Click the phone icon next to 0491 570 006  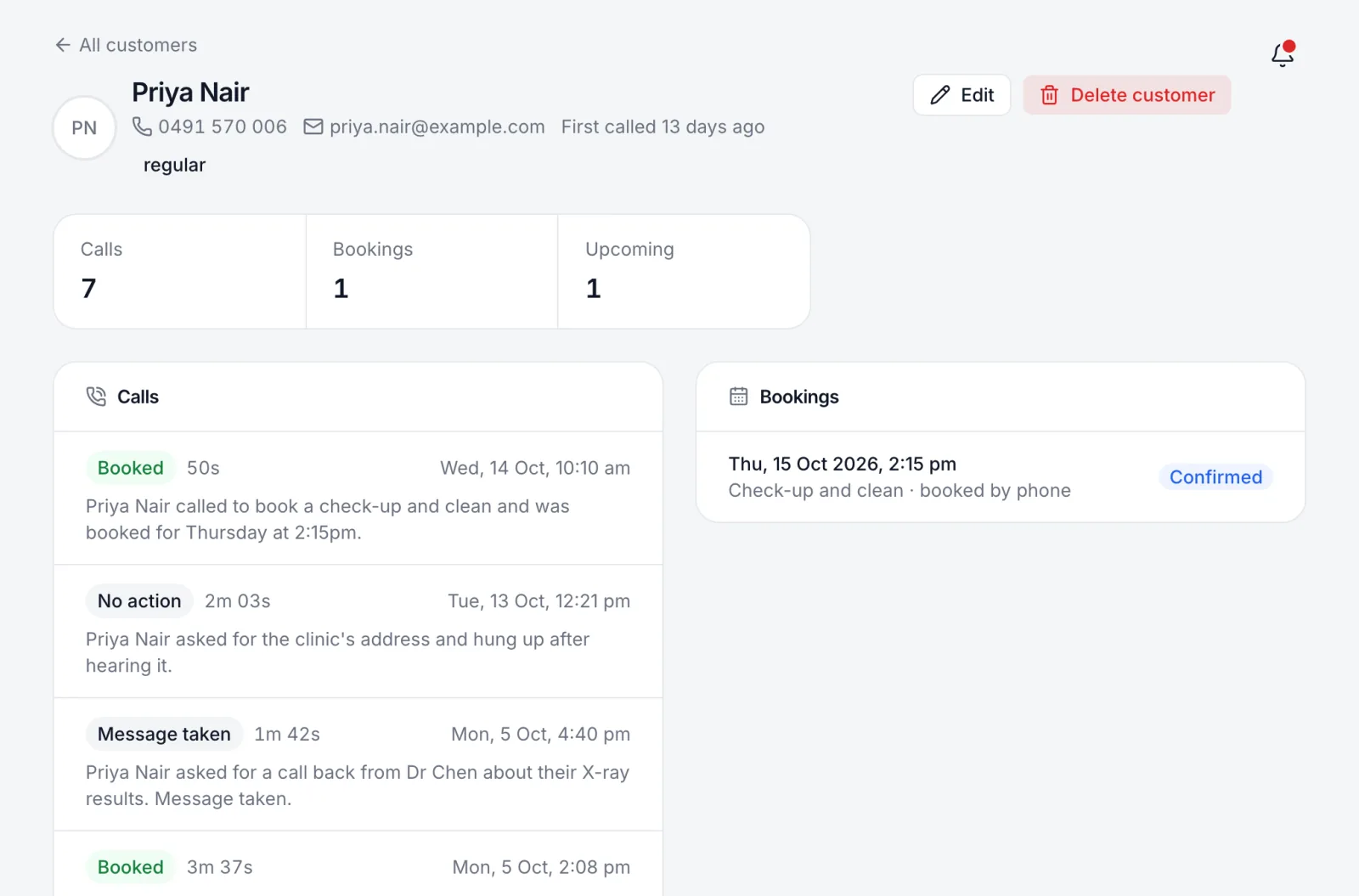pos(142,127)
